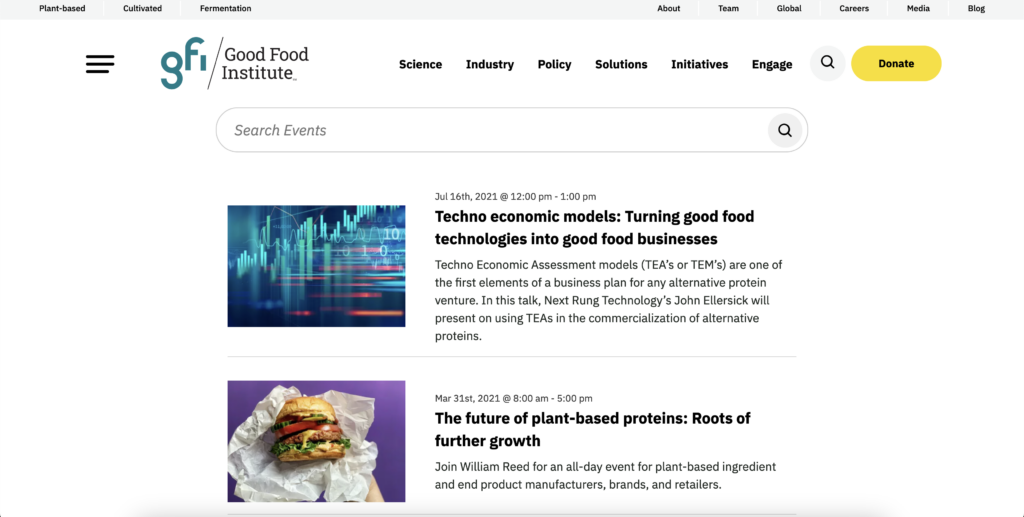
Task: Open the hamburger menu icon
Action: [x=100, y=64]
